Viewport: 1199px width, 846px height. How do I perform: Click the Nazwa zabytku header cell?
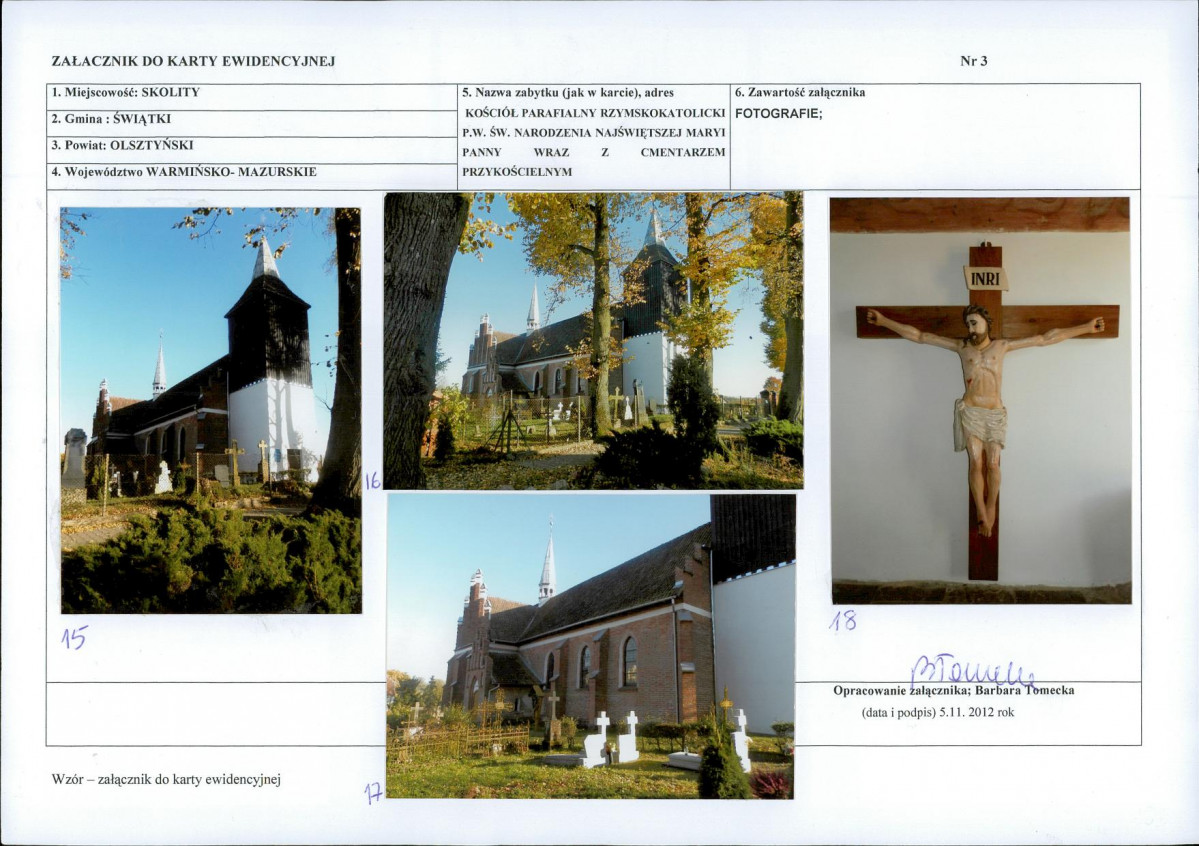pyautogui.click(x=567, y=93)
